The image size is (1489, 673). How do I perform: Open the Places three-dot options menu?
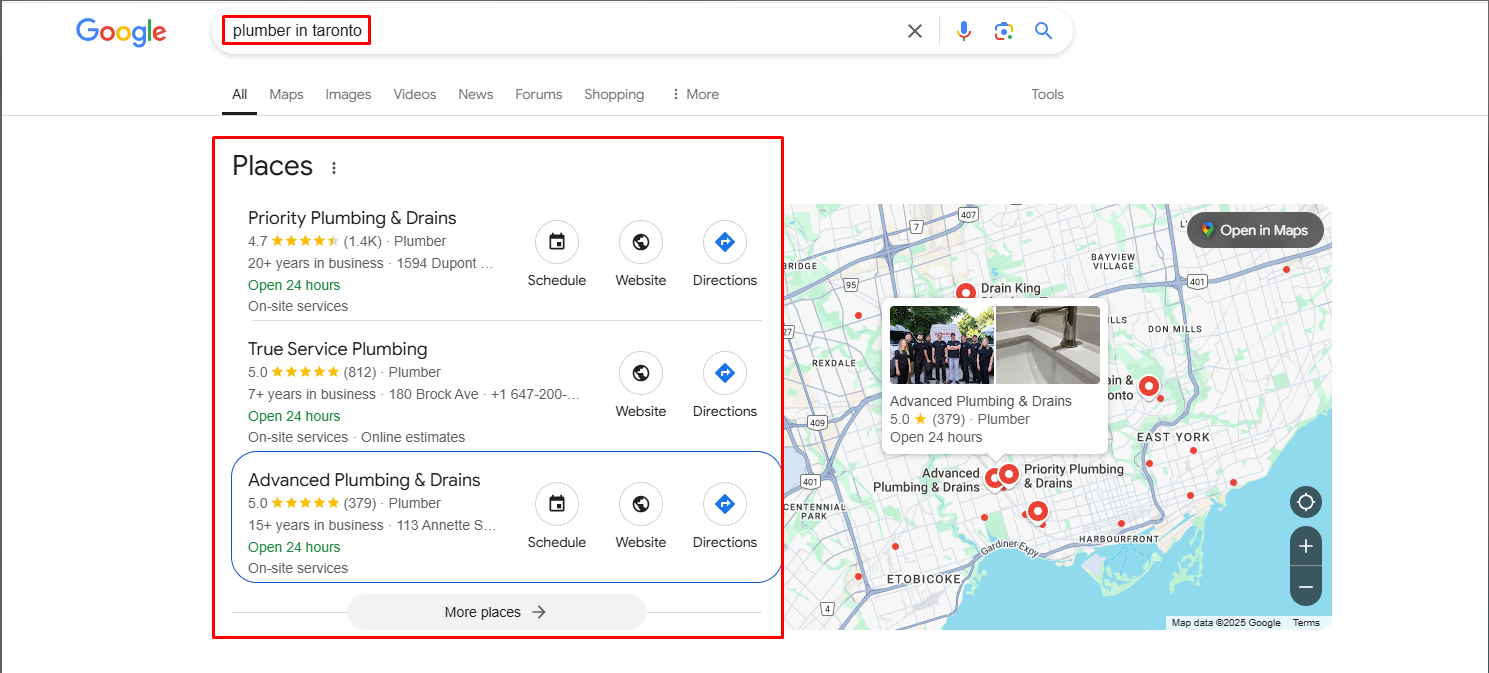[x=334, y=168]
